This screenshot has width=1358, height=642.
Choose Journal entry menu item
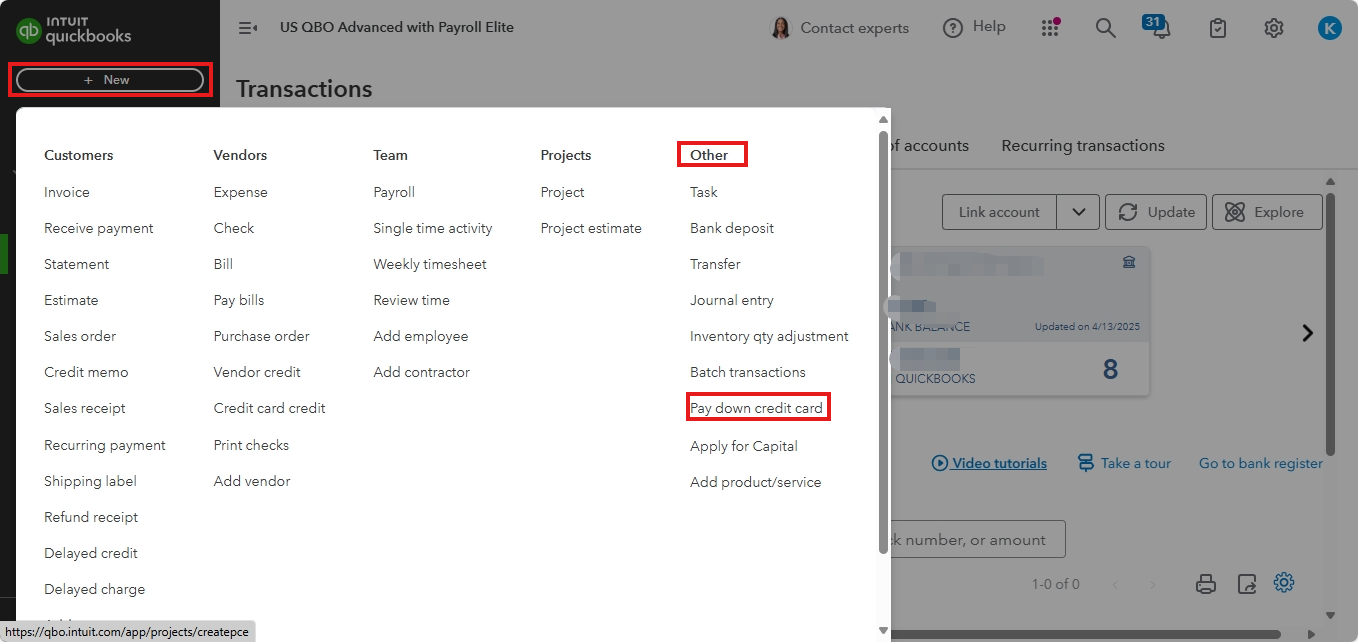732,300
